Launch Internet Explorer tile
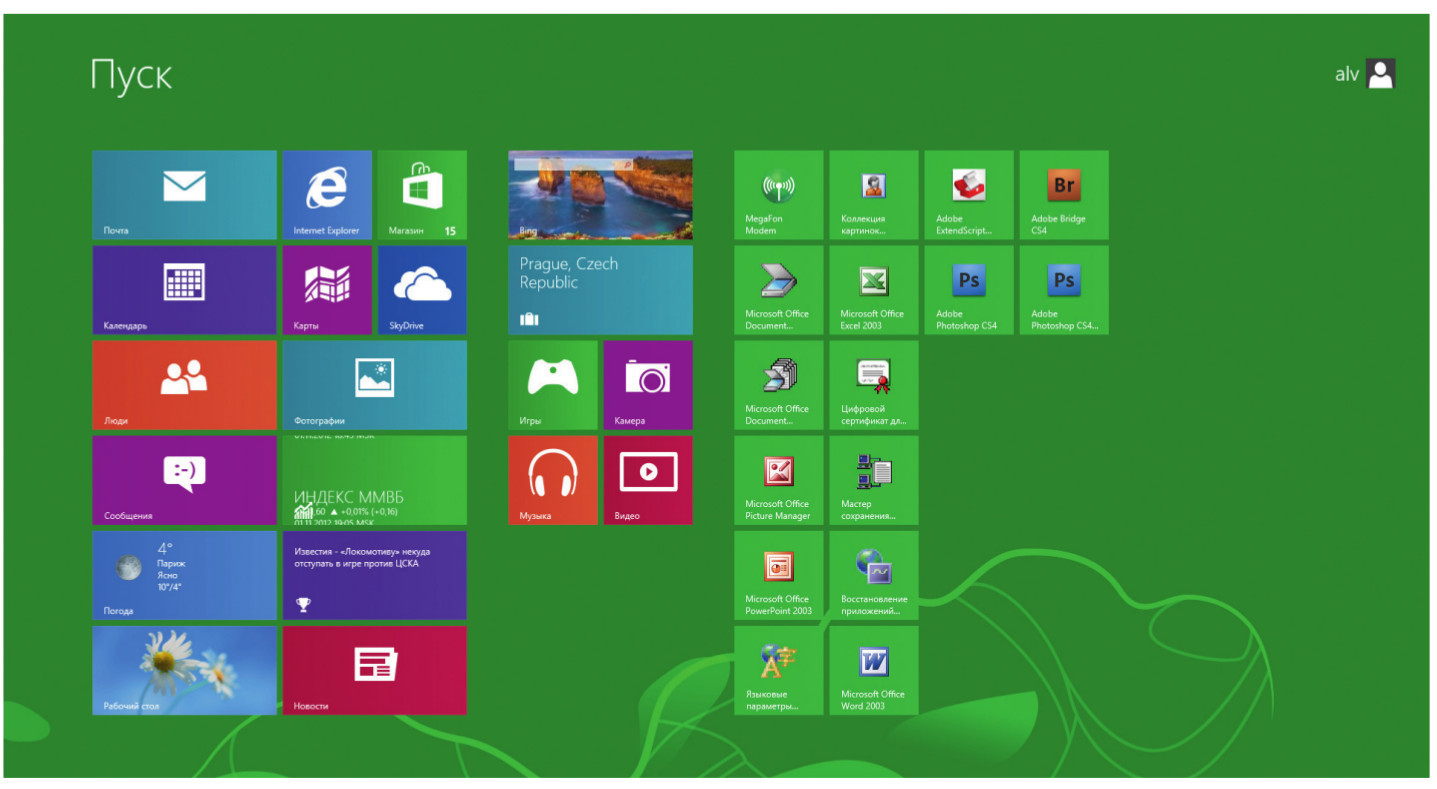This screenshot has width=1437, height=789. 326,195
